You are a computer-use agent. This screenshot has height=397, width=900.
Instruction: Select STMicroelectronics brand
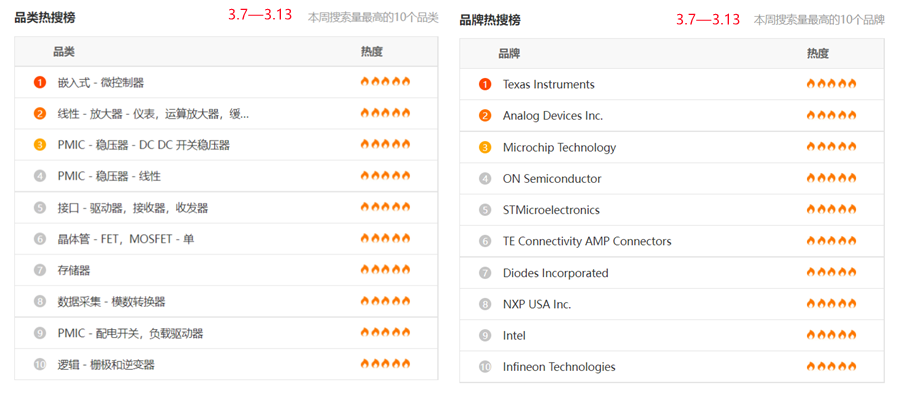coord(551,210)
